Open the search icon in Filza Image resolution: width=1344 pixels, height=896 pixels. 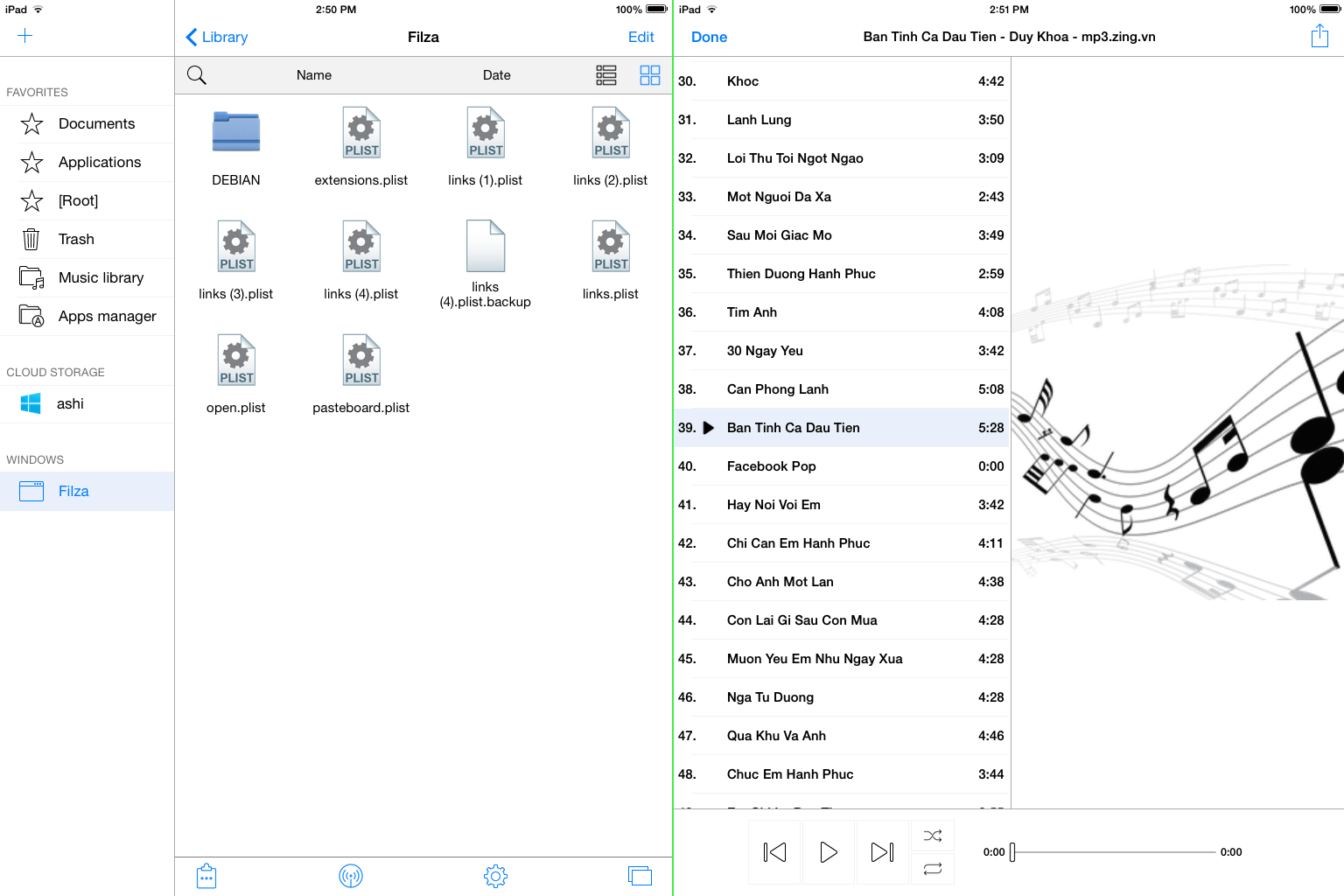[x=196, y=74]
